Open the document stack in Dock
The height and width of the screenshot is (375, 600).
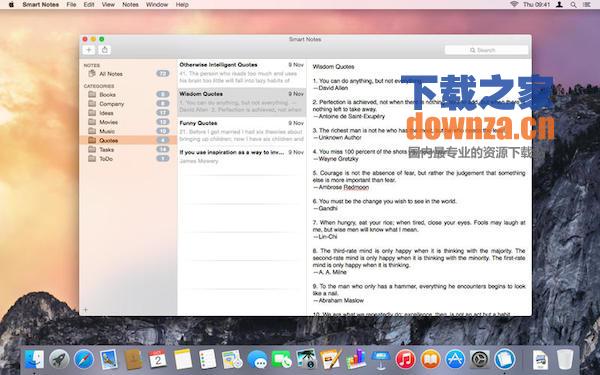coord(540,360)
